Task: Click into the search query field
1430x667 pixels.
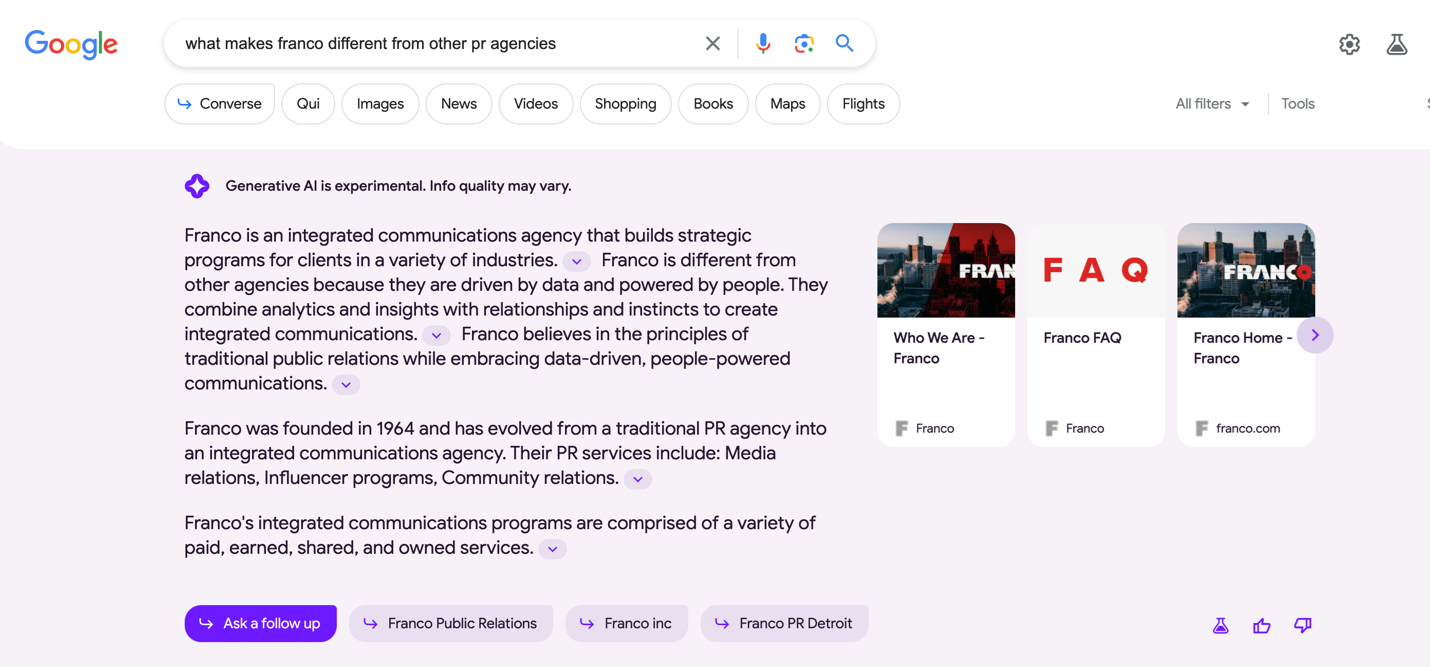Action: click(x=435, y=44)
